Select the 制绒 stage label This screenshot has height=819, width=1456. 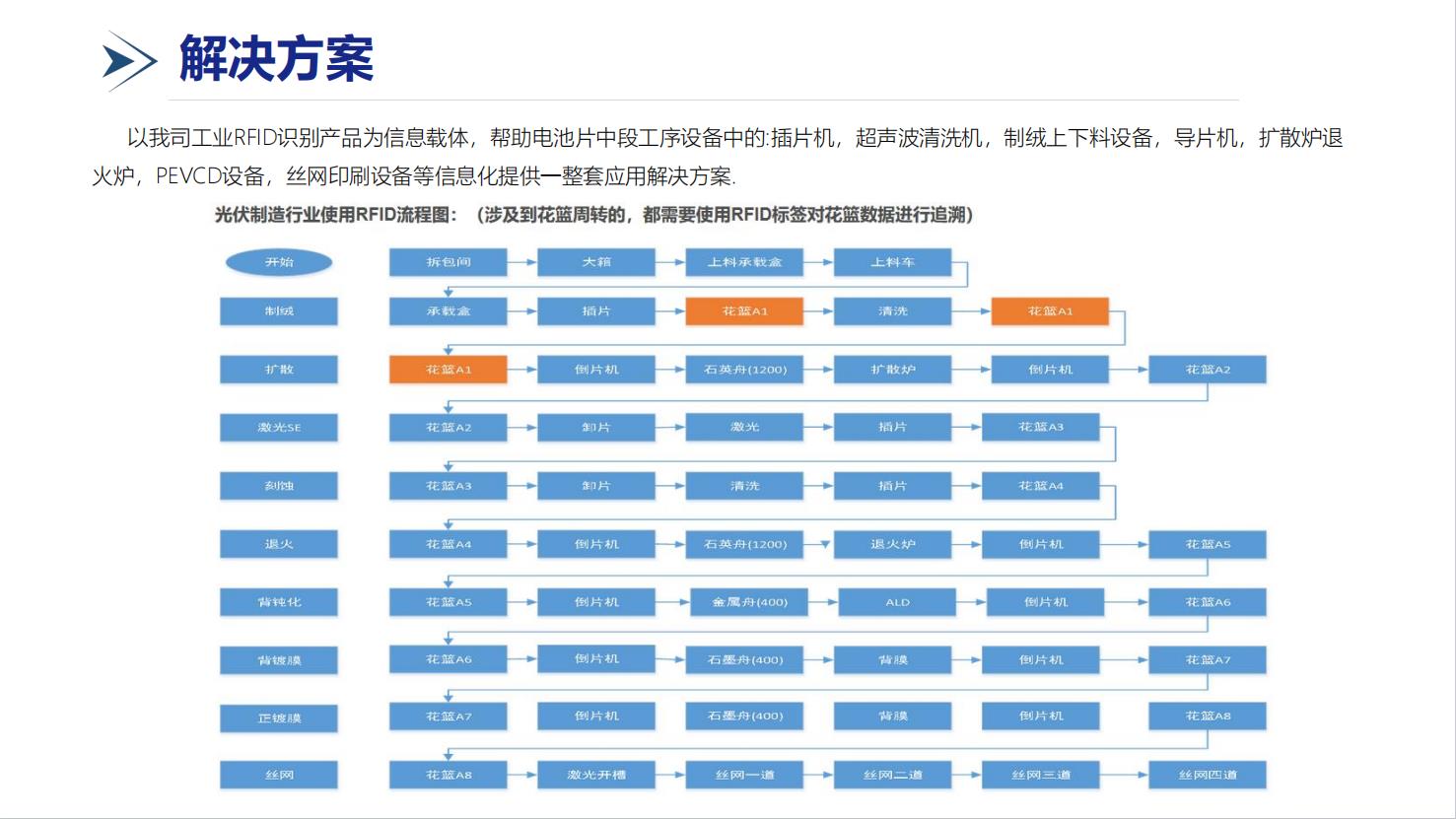[x=279, y=311]
